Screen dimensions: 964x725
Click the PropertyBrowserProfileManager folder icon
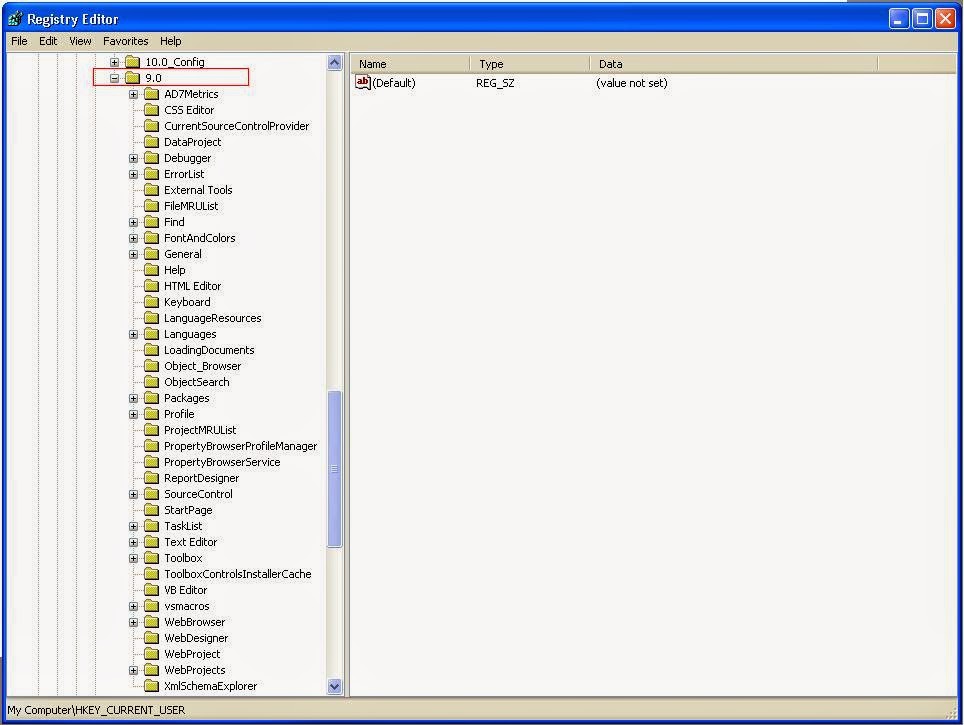click(151, 445)
